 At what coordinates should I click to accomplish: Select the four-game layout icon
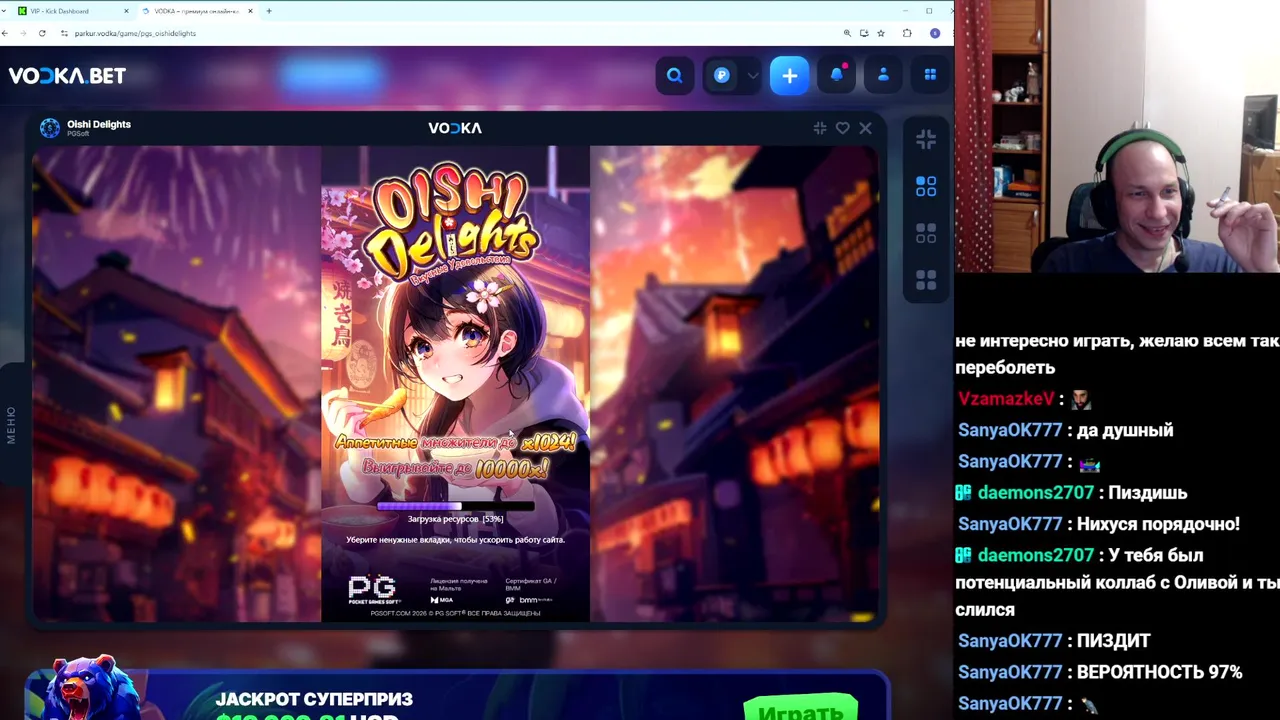[x=926, y=279]
